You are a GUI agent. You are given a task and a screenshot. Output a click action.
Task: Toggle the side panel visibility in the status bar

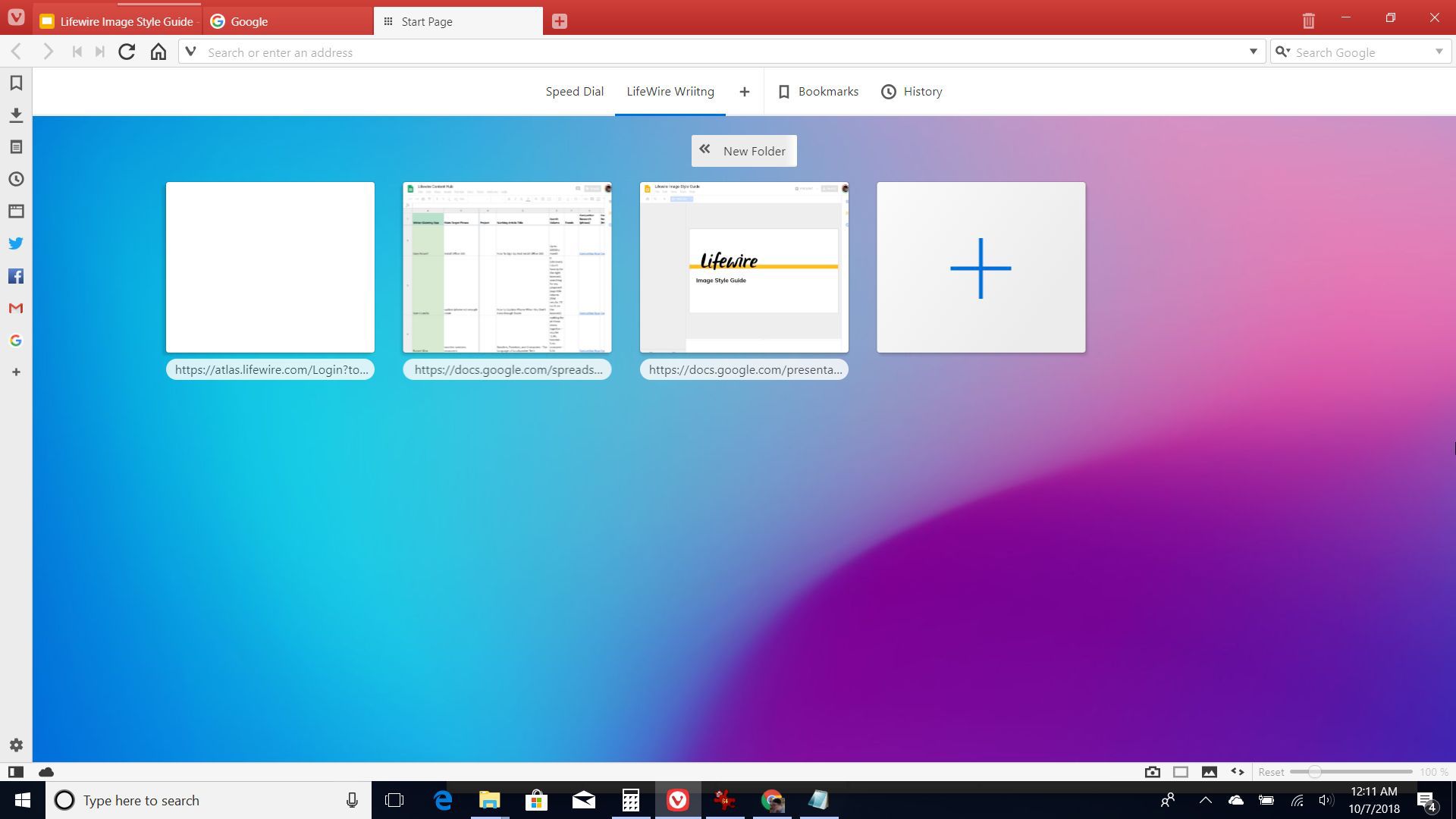click(16, 772)
